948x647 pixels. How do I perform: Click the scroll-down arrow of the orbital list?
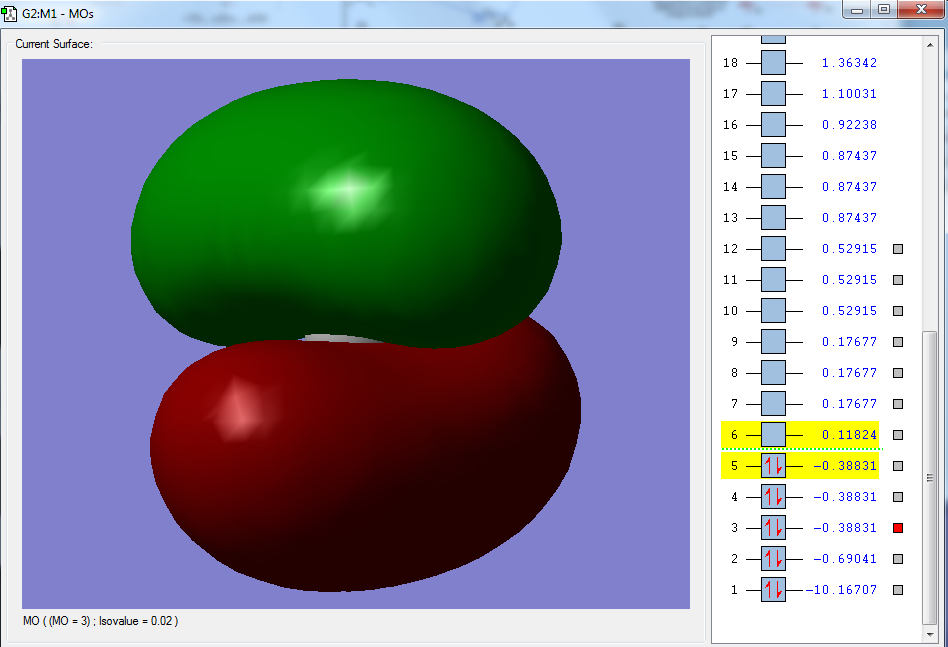[x=930, y=634]
